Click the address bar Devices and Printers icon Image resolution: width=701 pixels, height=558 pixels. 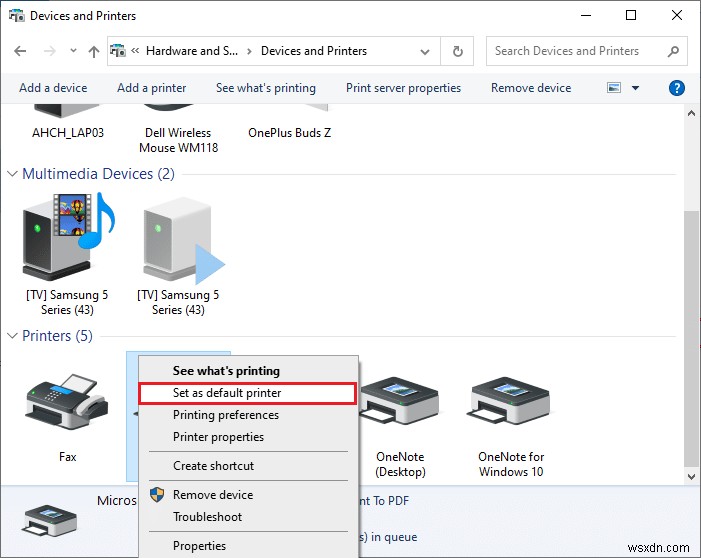coord(118,51)
